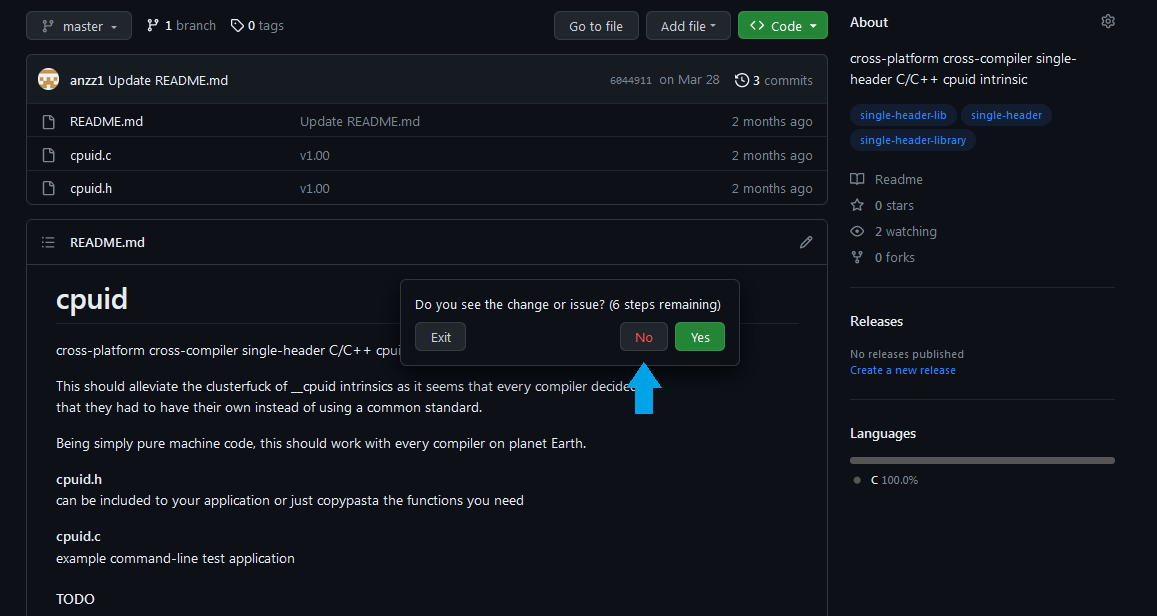The image size is (1157, 616).
Task: Click the anzz1 avatar image
Action: pos(49,80)
